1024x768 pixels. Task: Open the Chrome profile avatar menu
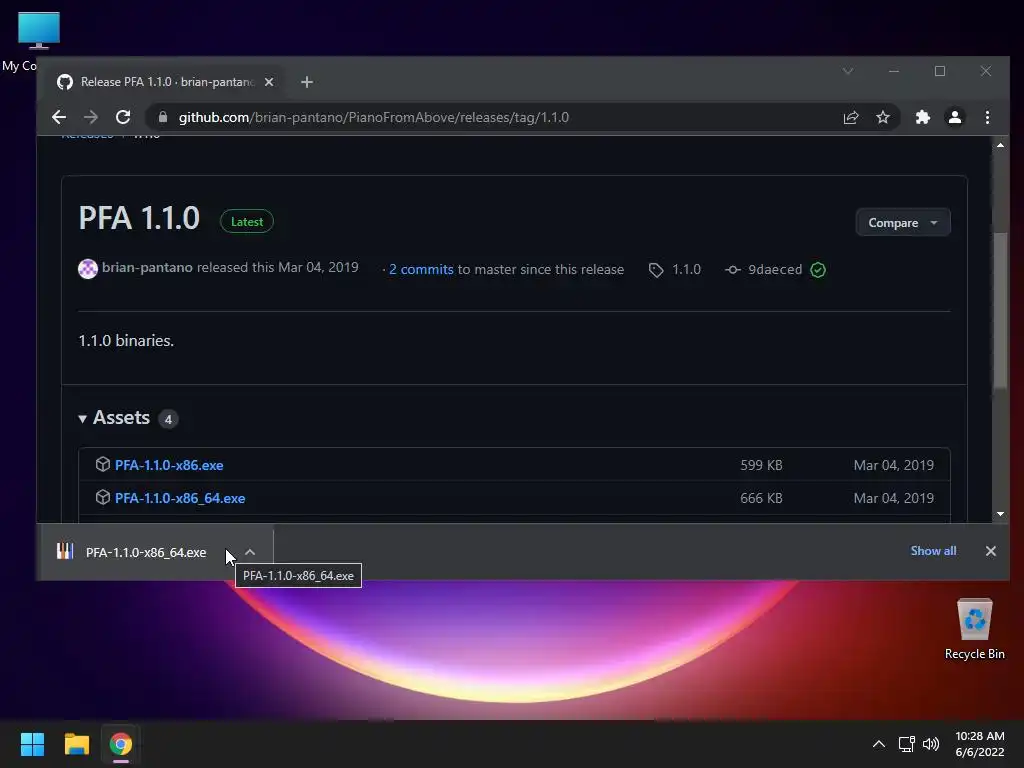[x=955, y=118]
